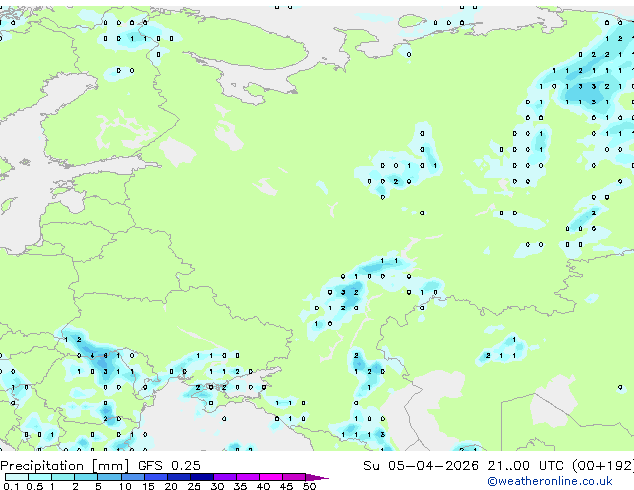634x490 pixels.
Task: Click the over-50 mm arrow tip of legend
Action: pyautogui.click(x=317, y=477)
